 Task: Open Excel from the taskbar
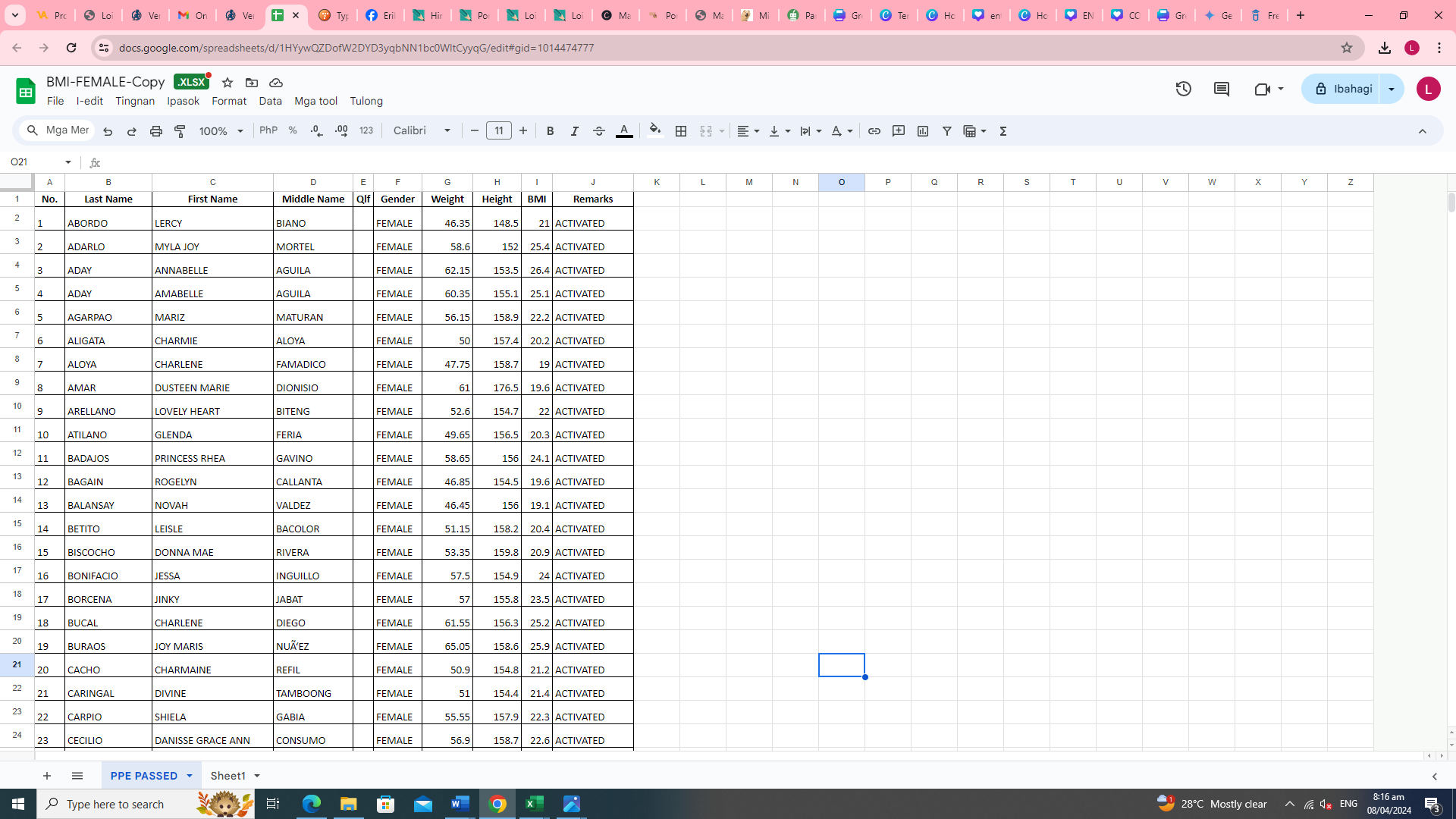(535, 804)
